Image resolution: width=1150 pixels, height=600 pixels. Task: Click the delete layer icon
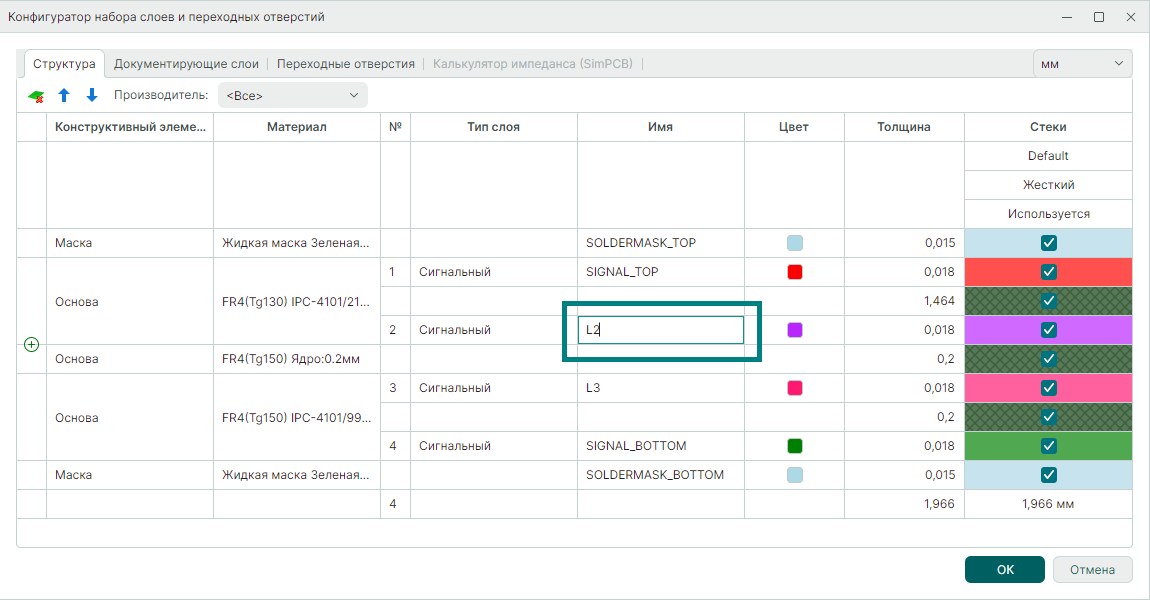36,96
